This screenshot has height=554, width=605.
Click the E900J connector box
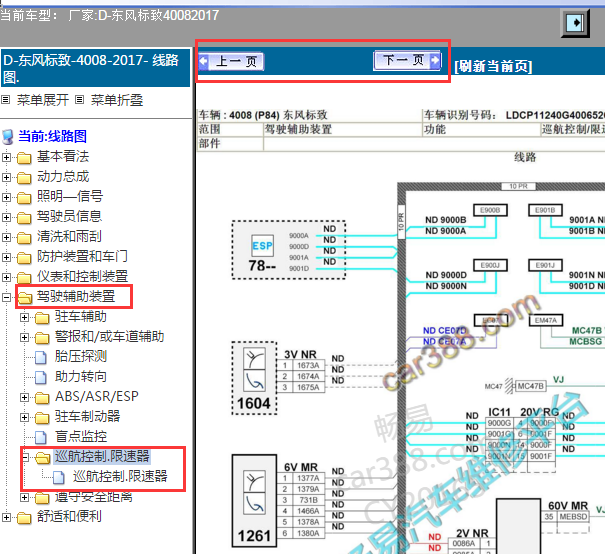[x=490, y=265]
